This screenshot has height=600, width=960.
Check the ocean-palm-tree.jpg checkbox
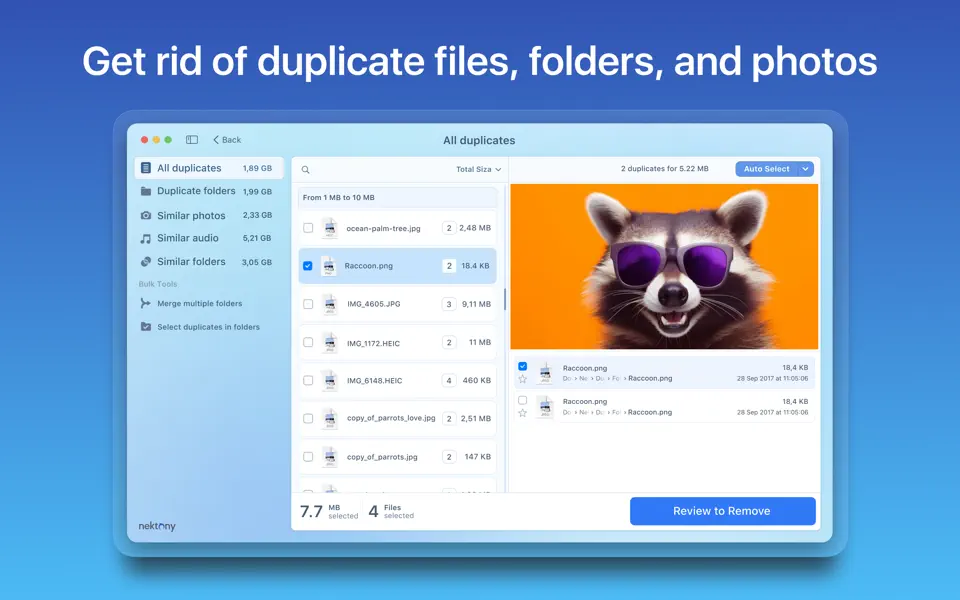308,227
